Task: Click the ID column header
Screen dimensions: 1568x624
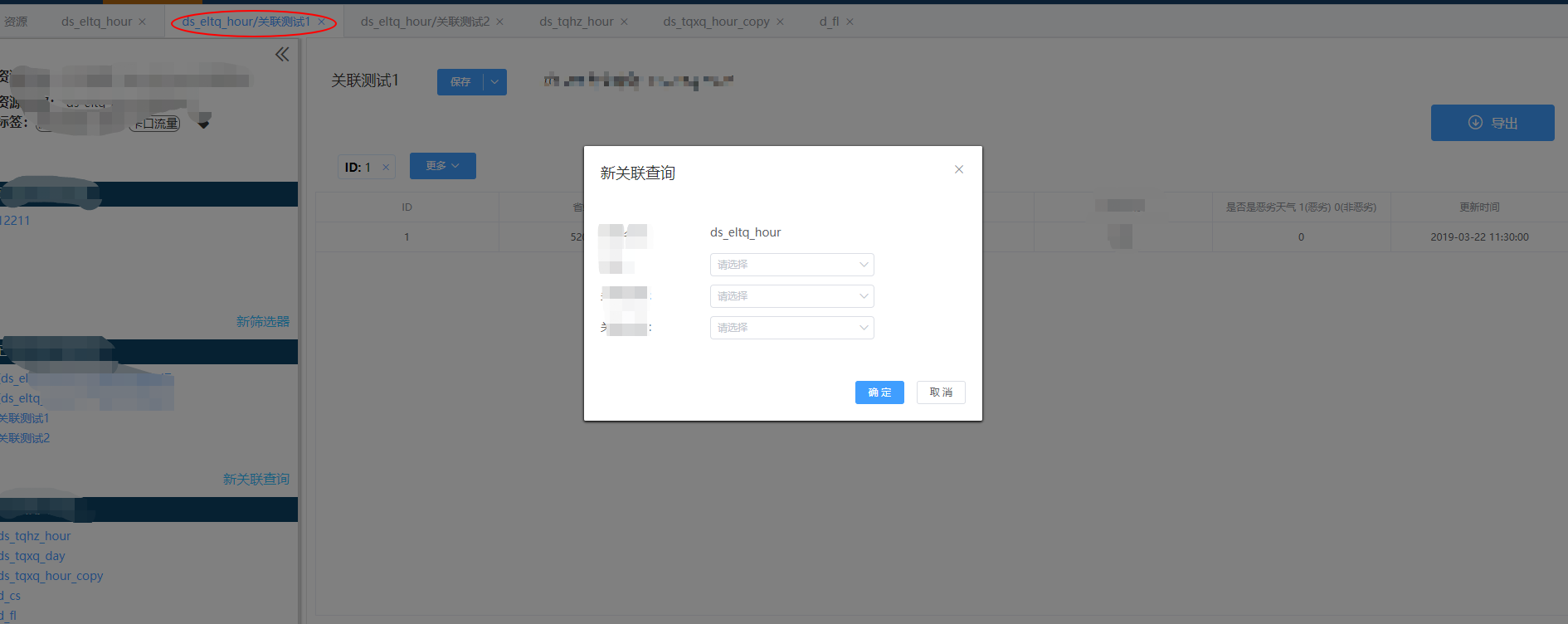Action: tap(407, 207)
